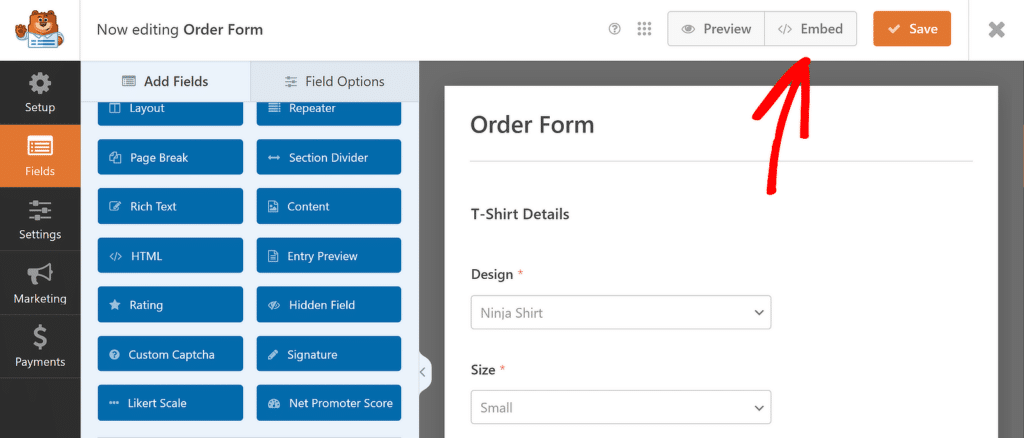Collapse the fields side panel arrow
Image resolution: width=1024 pixels, height=438 pixels.
(423, 372)
